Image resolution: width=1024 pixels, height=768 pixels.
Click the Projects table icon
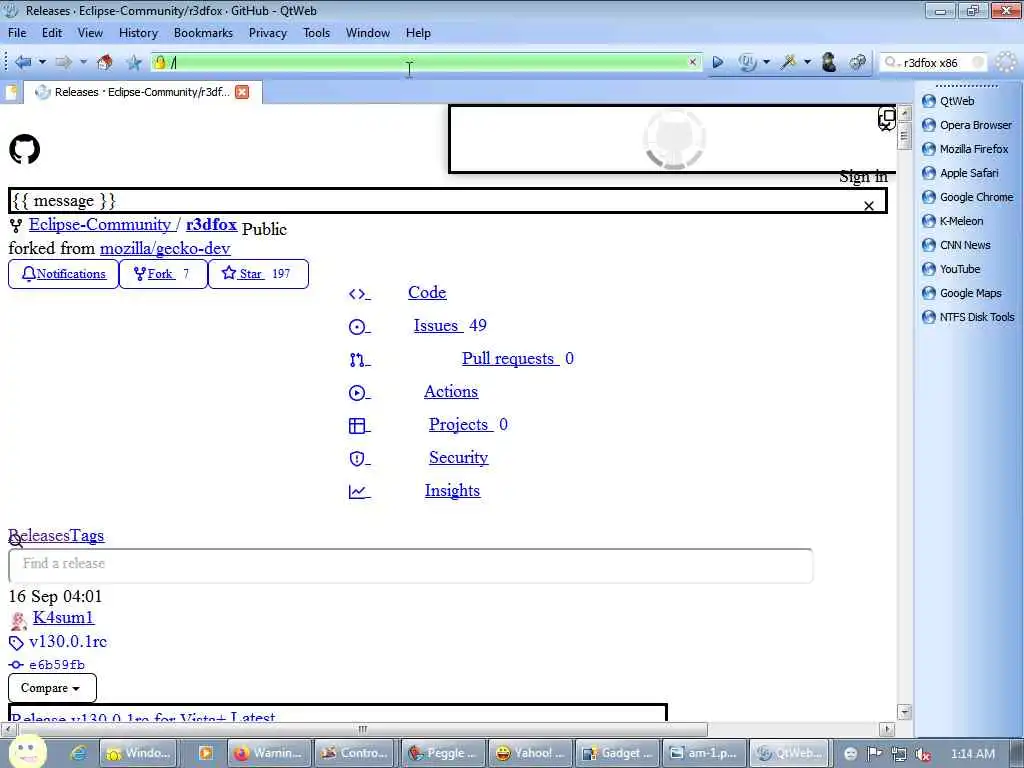[x=357, y=426]
